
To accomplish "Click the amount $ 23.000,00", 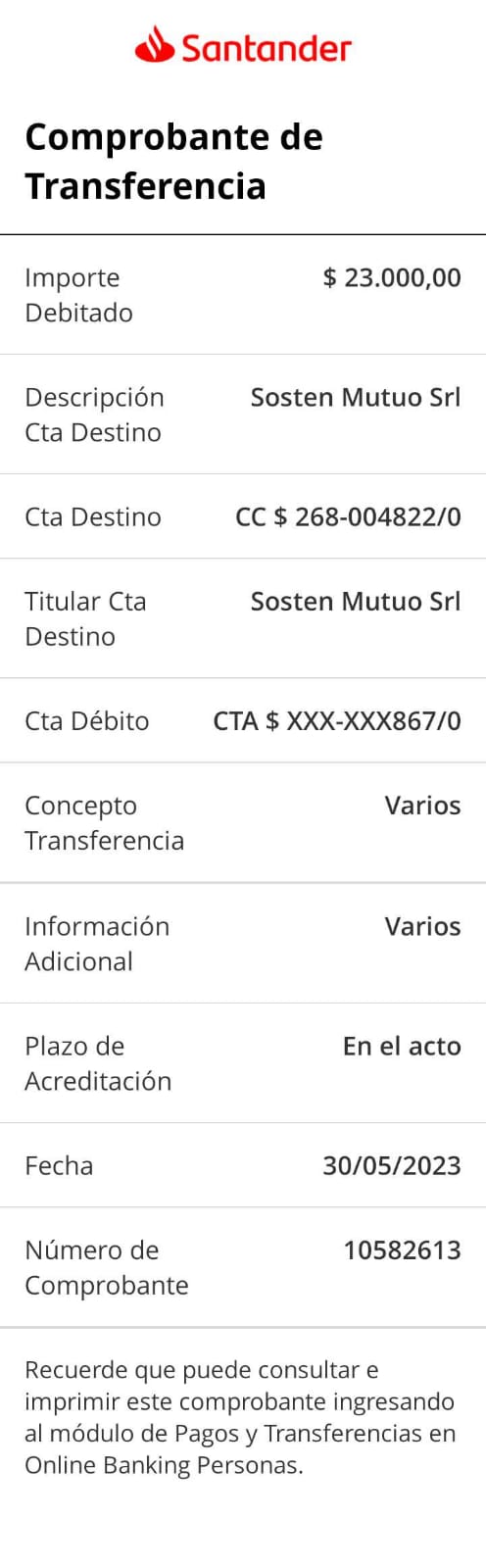I will coord(392,277).
